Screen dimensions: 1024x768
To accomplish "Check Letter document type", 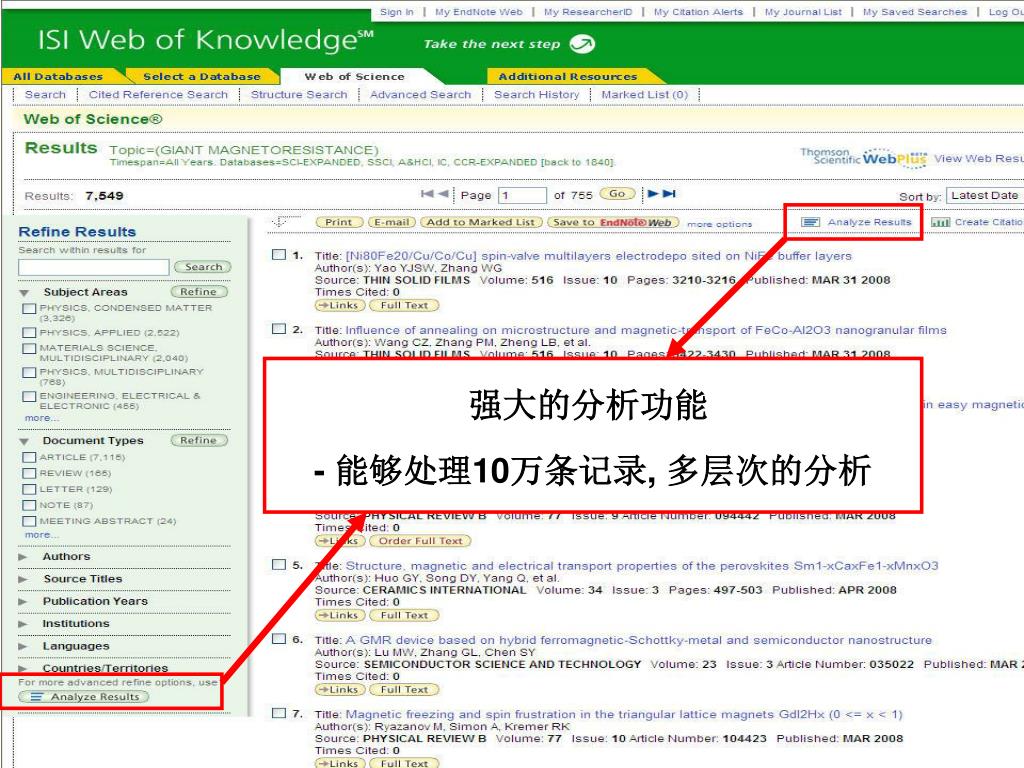I will tap(29, 489).
